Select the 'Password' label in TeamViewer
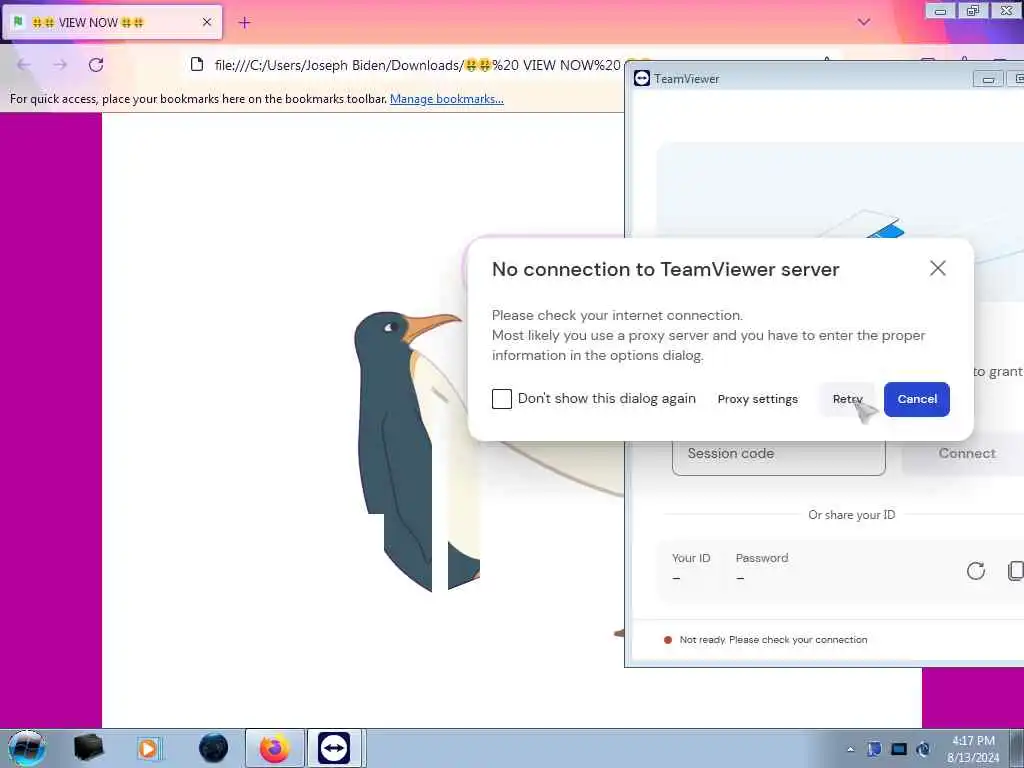The image size is (1024, 768). pos(761,558)
